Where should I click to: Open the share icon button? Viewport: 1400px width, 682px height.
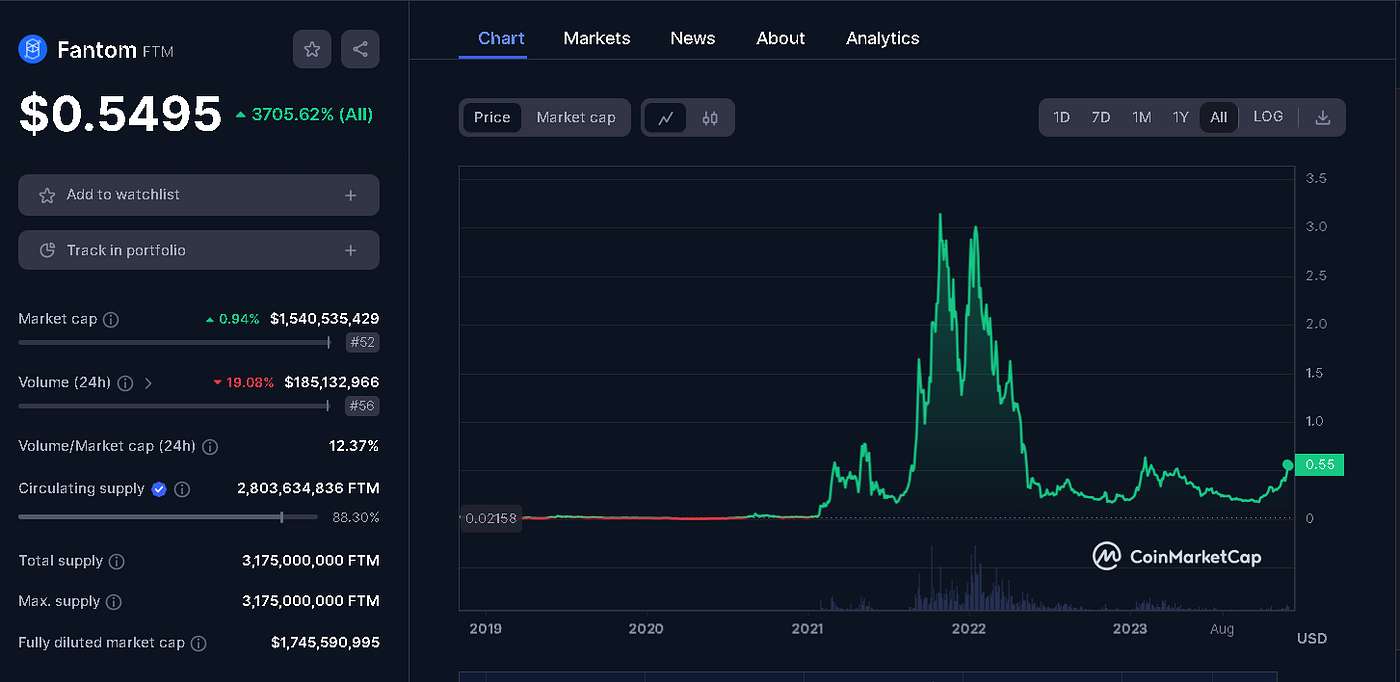pyautogui.click(x=360, y=49)
